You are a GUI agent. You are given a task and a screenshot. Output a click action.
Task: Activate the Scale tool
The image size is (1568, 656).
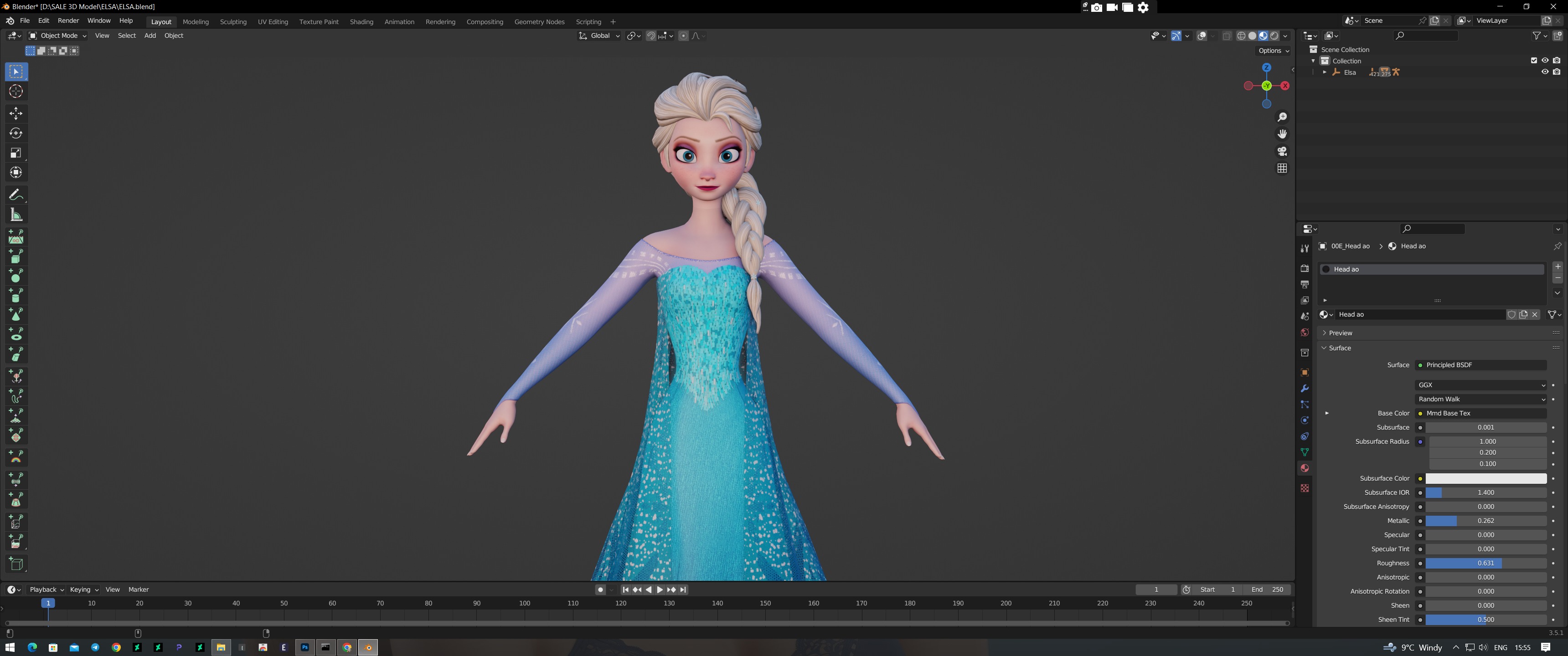(16, 153)
